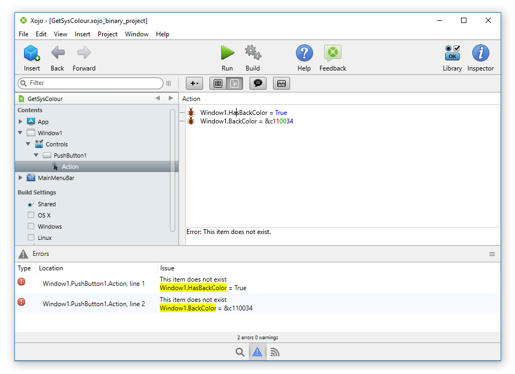Click the second layout view toggle icon

[x=235, y=83]
